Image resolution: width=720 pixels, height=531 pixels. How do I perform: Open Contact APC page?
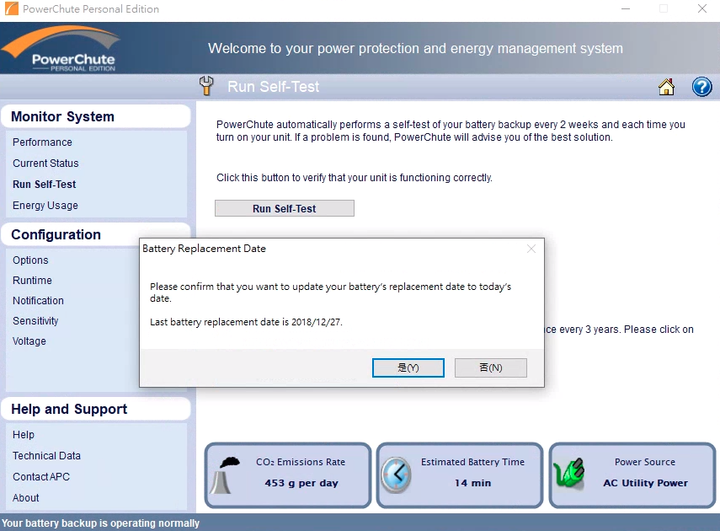pos(41,477)
